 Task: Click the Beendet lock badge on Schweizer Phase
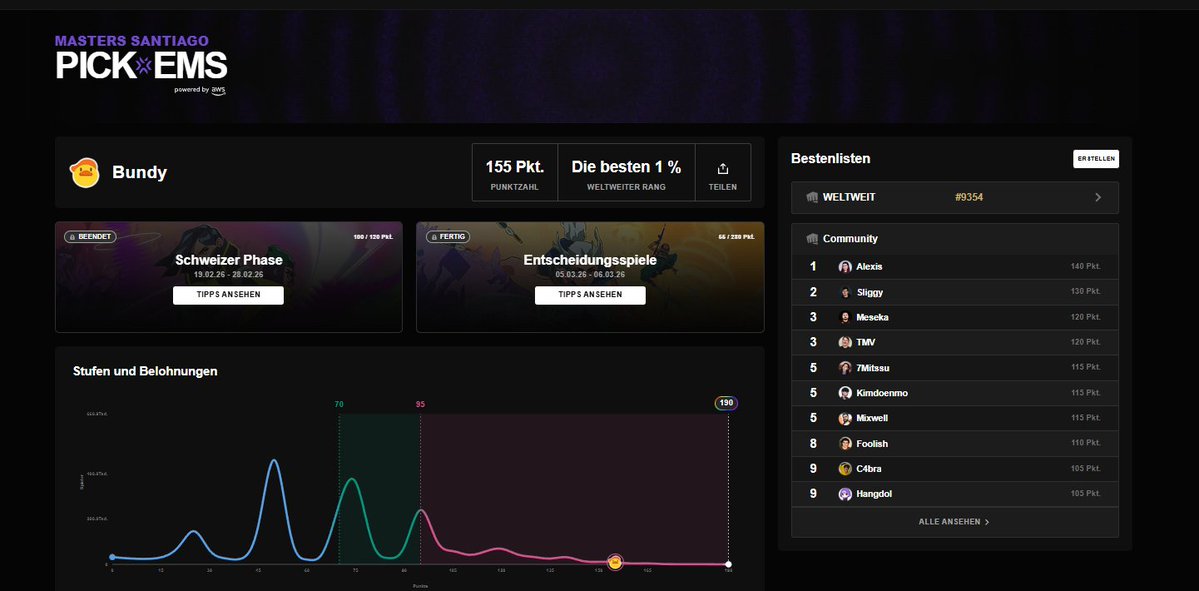pyautogui.click(x=90, y=237)
